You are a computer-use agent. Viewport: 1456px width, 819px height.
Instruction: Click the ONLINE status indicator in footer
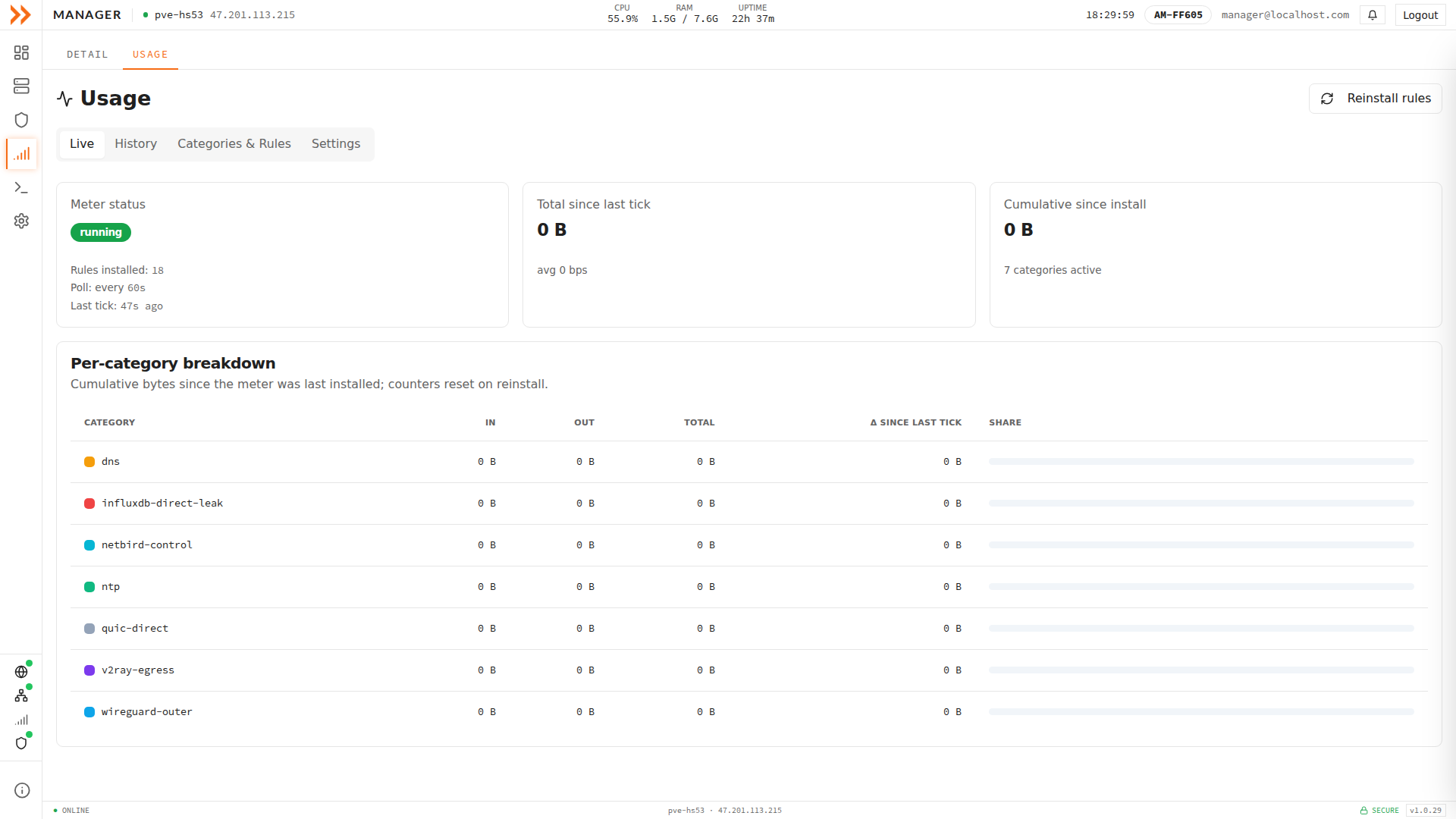coord(71,811)
